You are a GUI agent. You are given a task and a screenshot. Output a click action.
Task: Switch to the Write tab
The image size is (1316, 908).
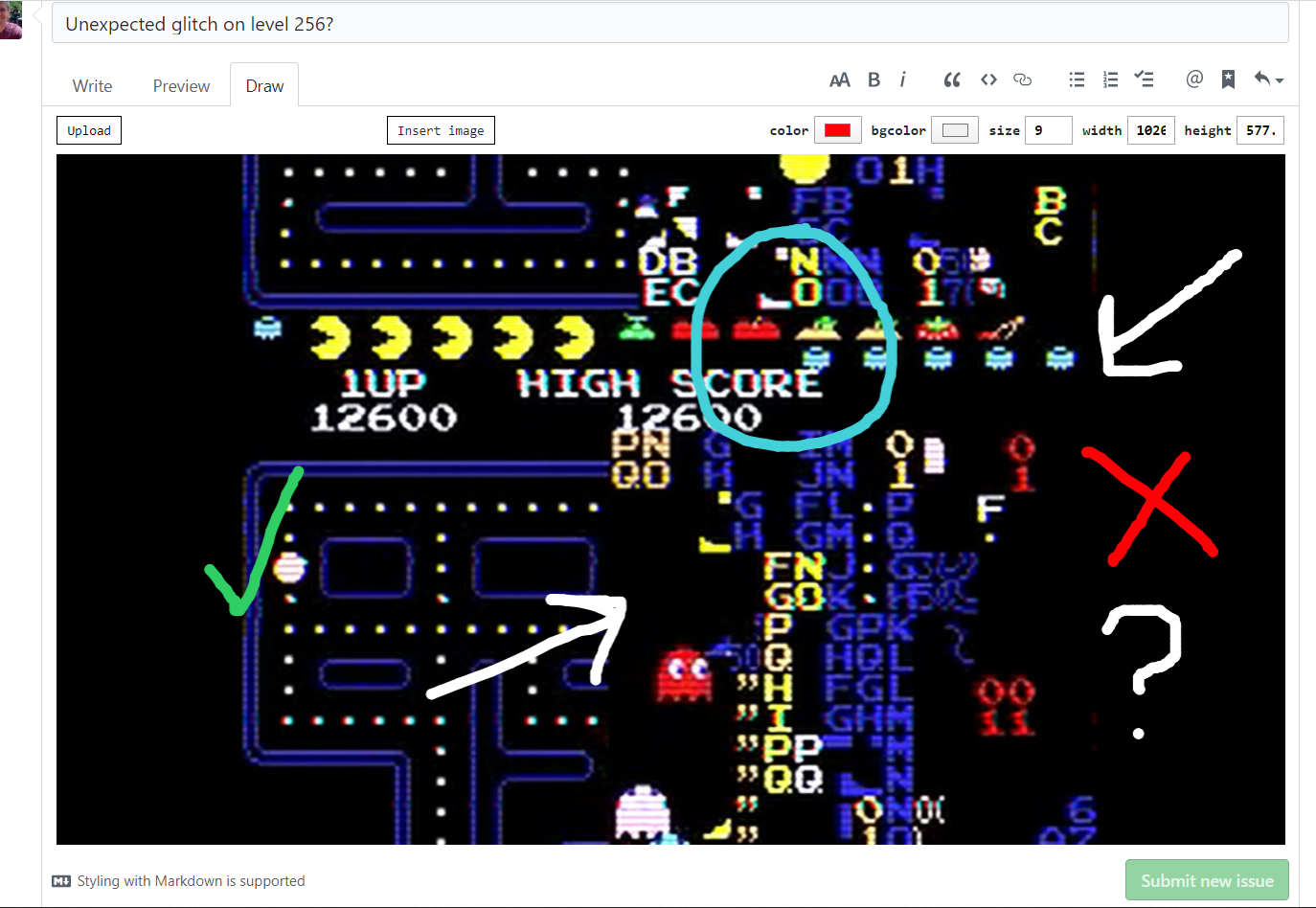92,86
